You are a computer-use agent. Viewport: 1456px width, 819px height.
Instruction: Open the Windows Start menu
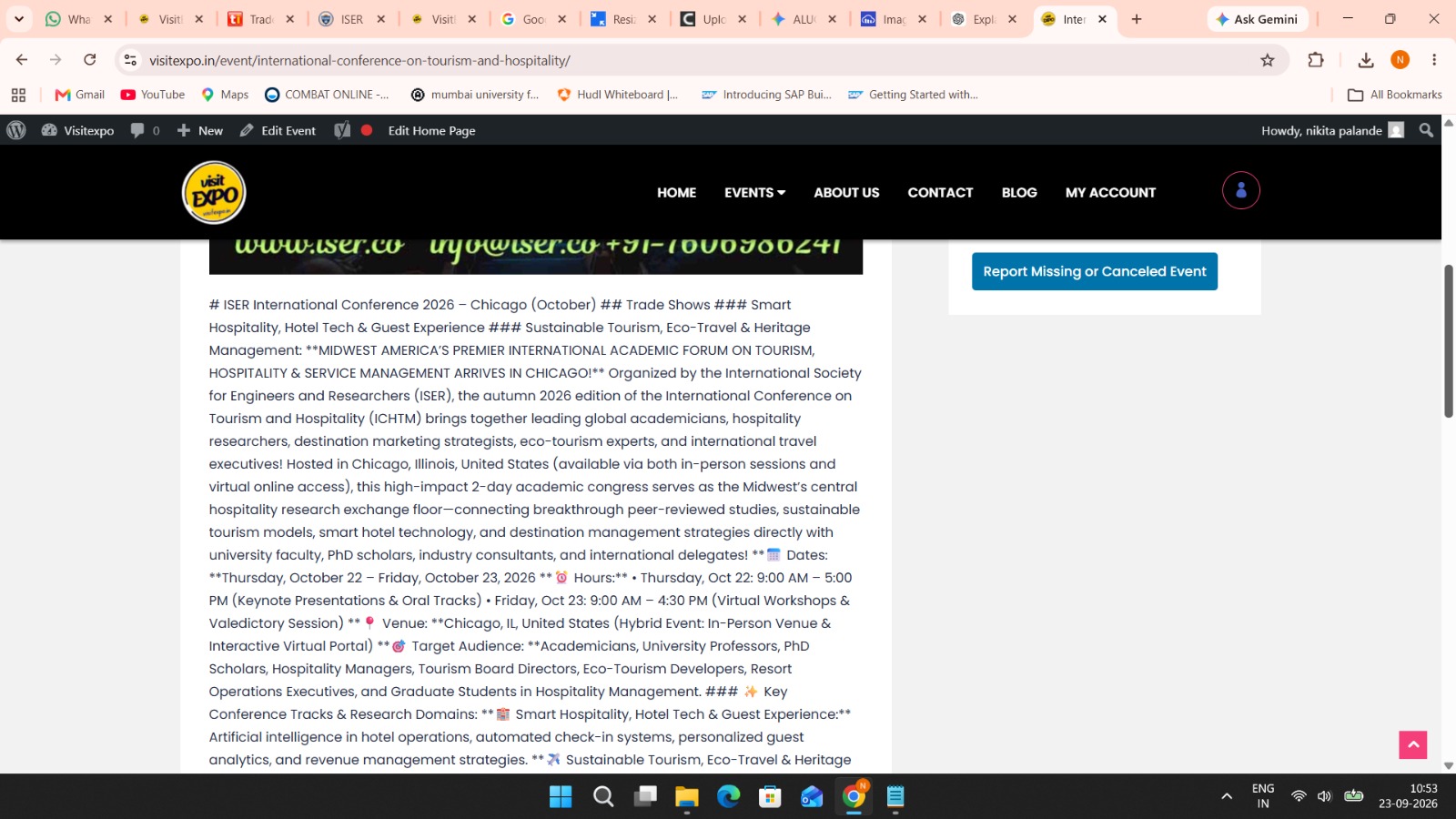click(x=561, y=797)
